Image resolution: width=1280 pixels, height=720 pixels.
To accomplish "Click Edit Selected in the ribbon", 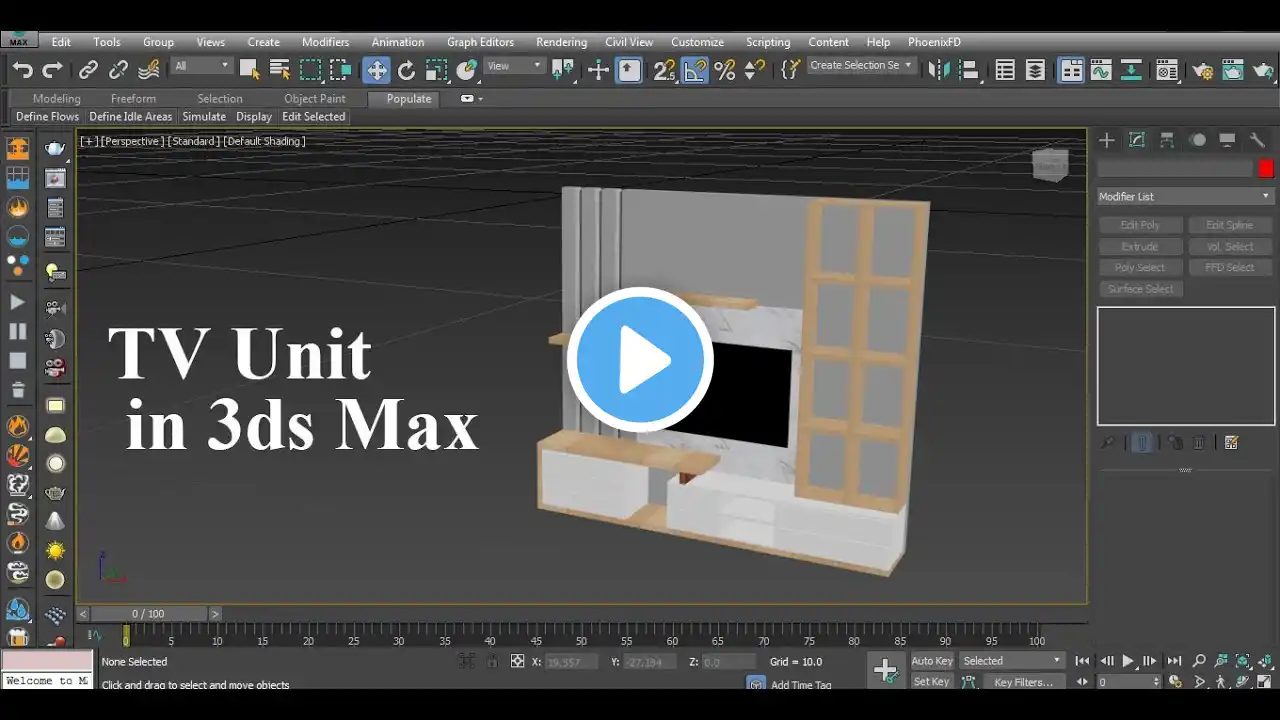I will pos(313,117).
